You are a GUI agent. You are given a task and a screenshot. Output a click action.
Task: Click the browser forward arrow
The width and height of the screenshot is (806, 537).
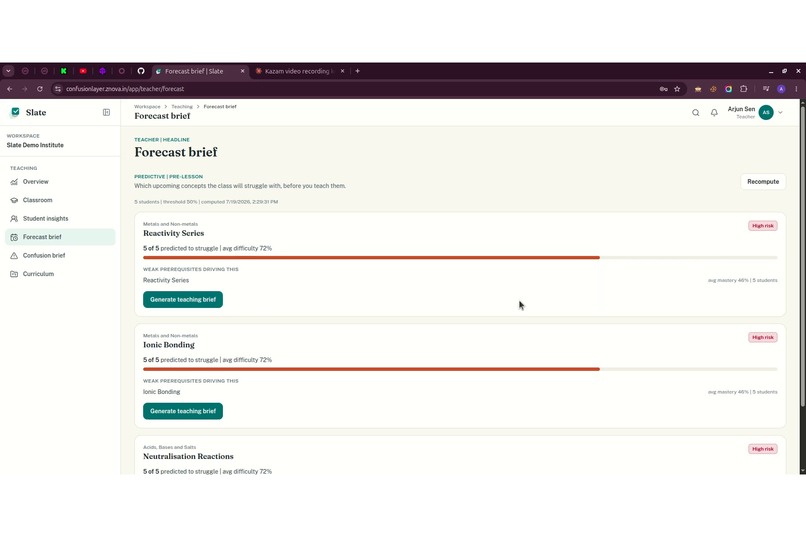(25, 89)
